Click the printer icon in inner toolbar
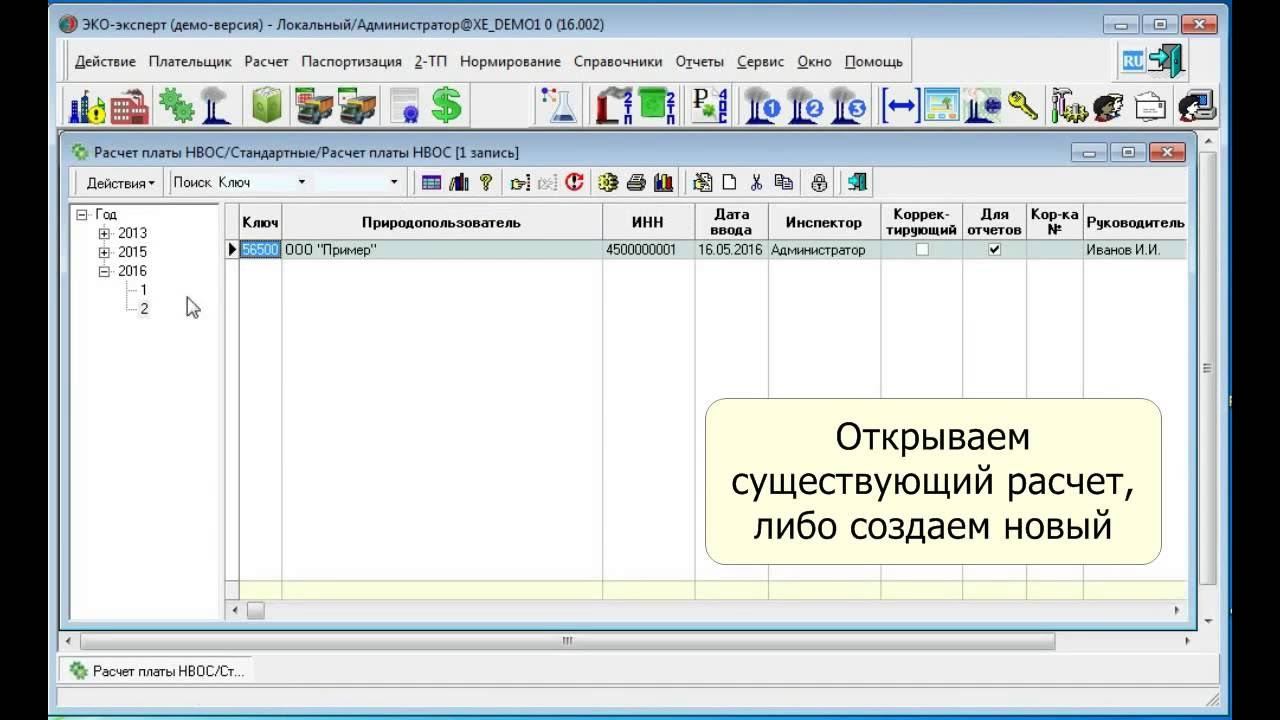The height and width of the screenshot is (720, 1280). (636, 182)
